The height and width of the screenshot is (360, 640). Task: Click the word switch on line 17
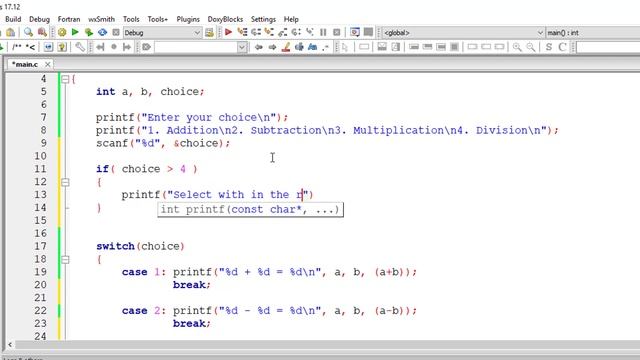click(116, 246)
